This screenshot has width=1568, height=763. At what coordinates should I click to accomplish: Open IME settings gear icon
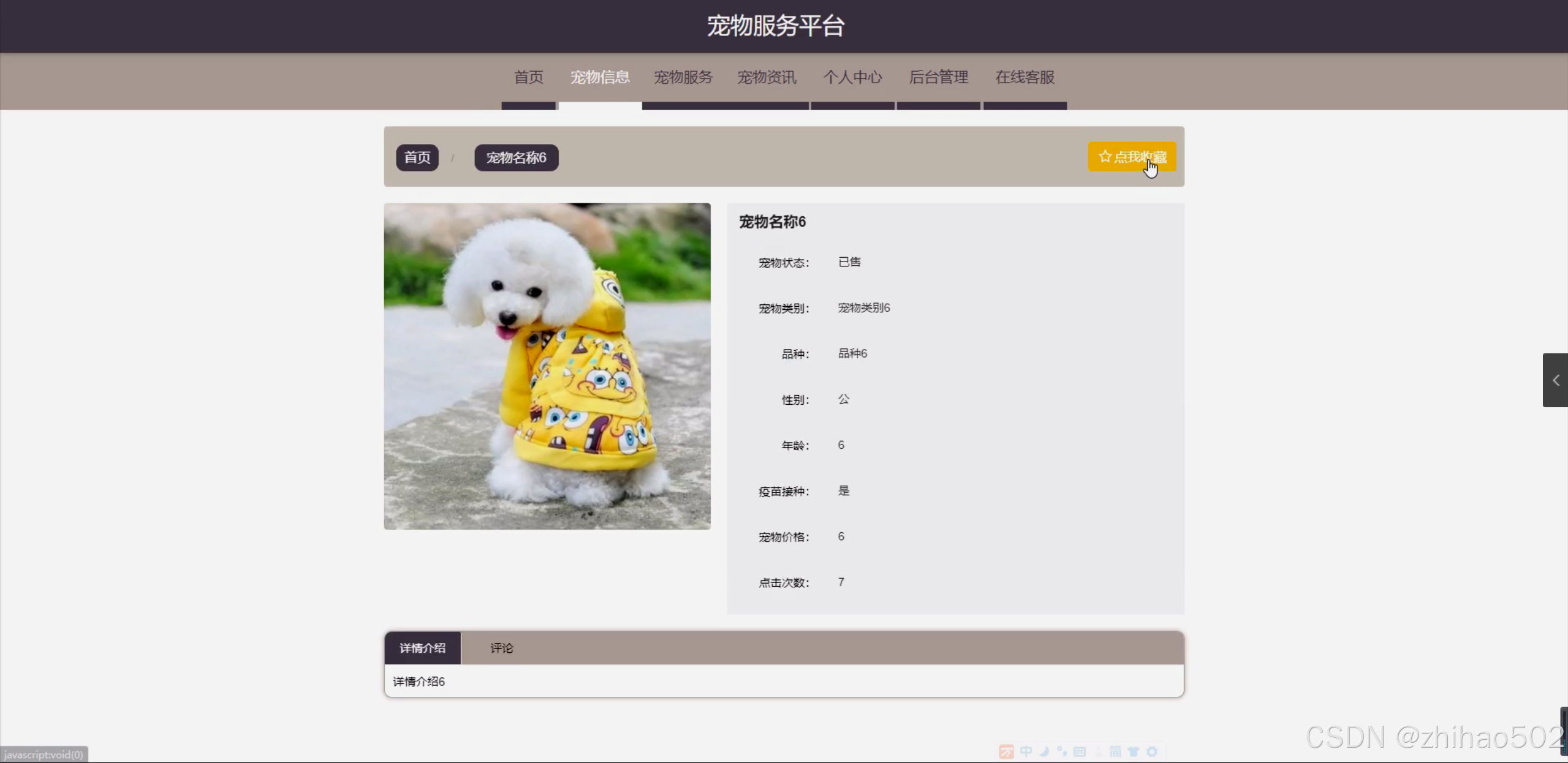pyautogui.click(x=1152, y=751)
